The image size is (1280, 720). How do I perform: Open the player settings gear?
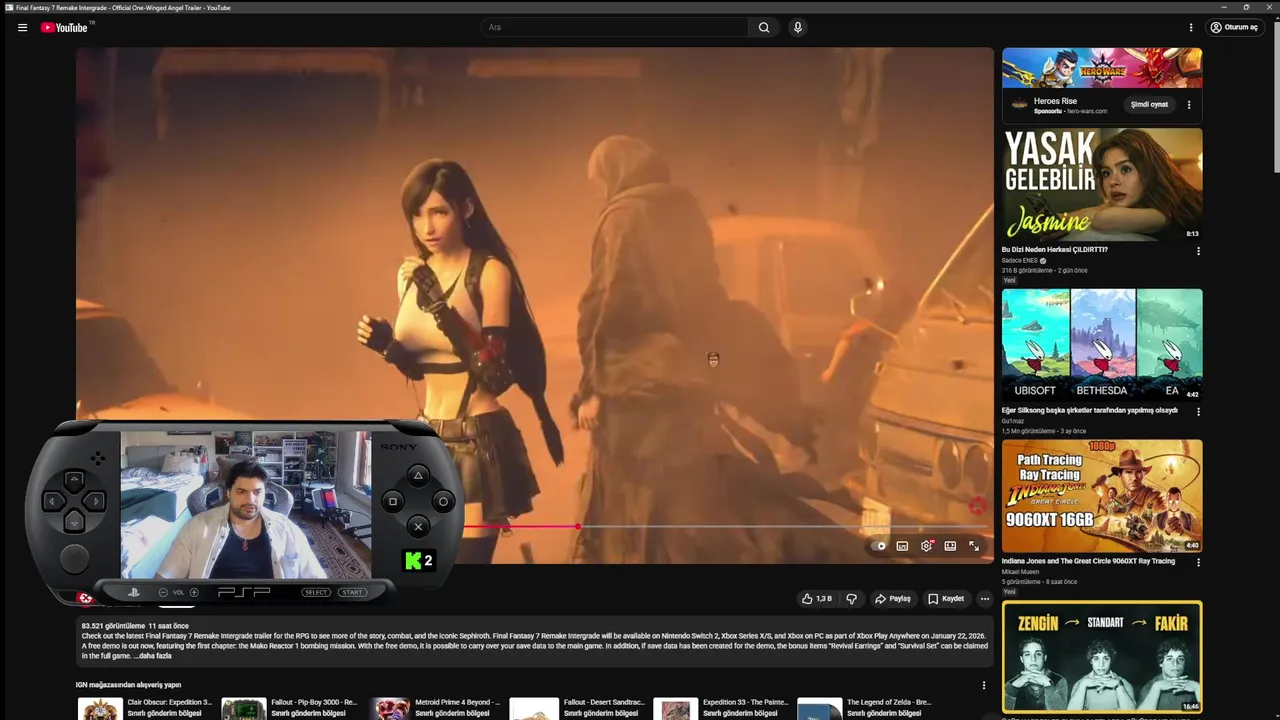pyautogui.click(x=926, y=546)
